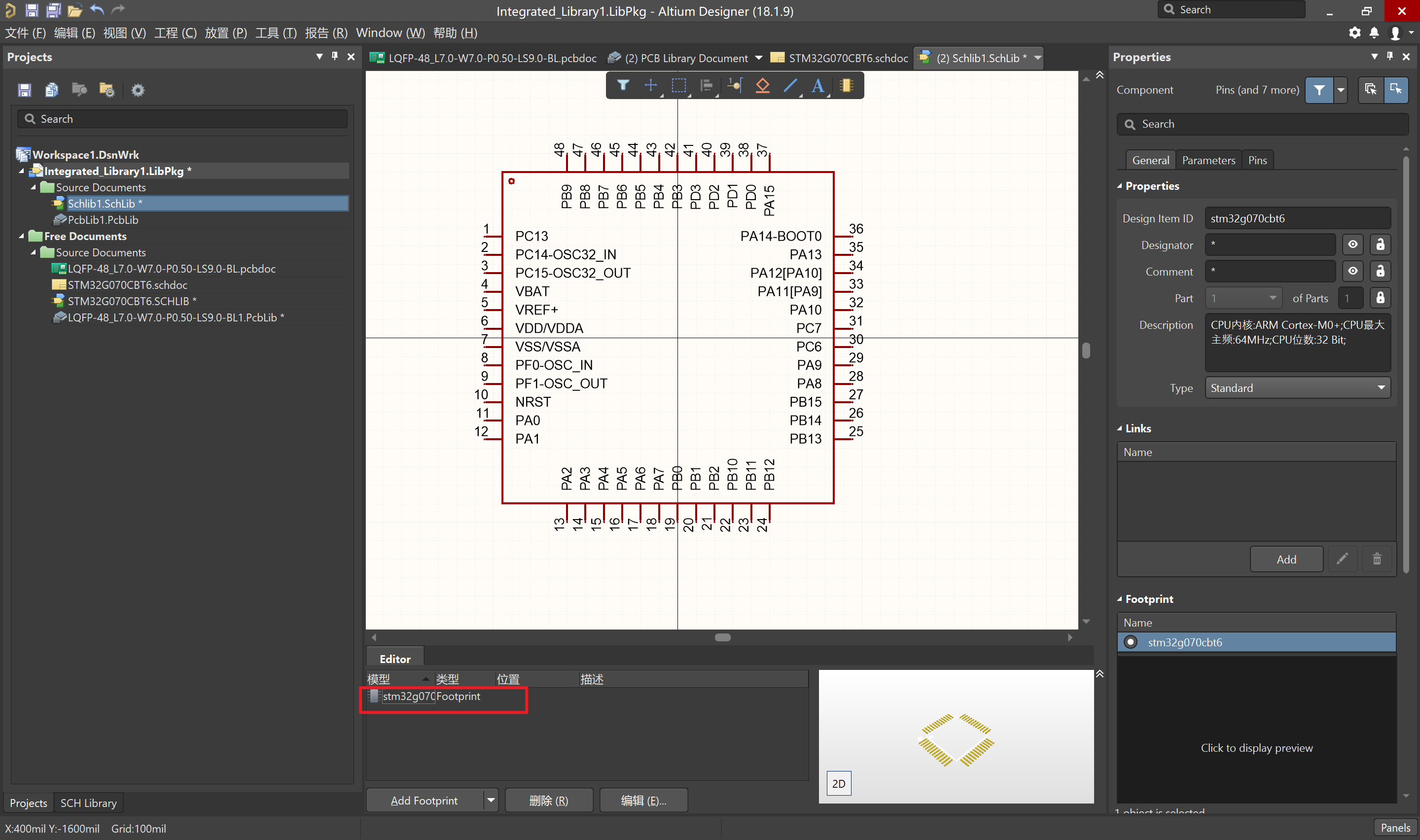
Task: Focus the Projects panel Search box
Action: [182, 119]
